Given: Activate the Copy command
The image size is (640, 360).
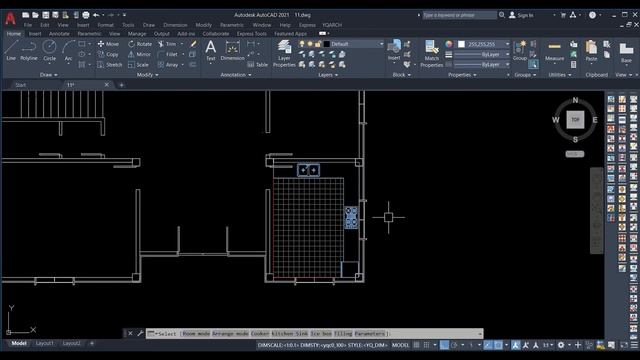Looking at the screenshot, I should pyautogui.click(x=108, y=54).
